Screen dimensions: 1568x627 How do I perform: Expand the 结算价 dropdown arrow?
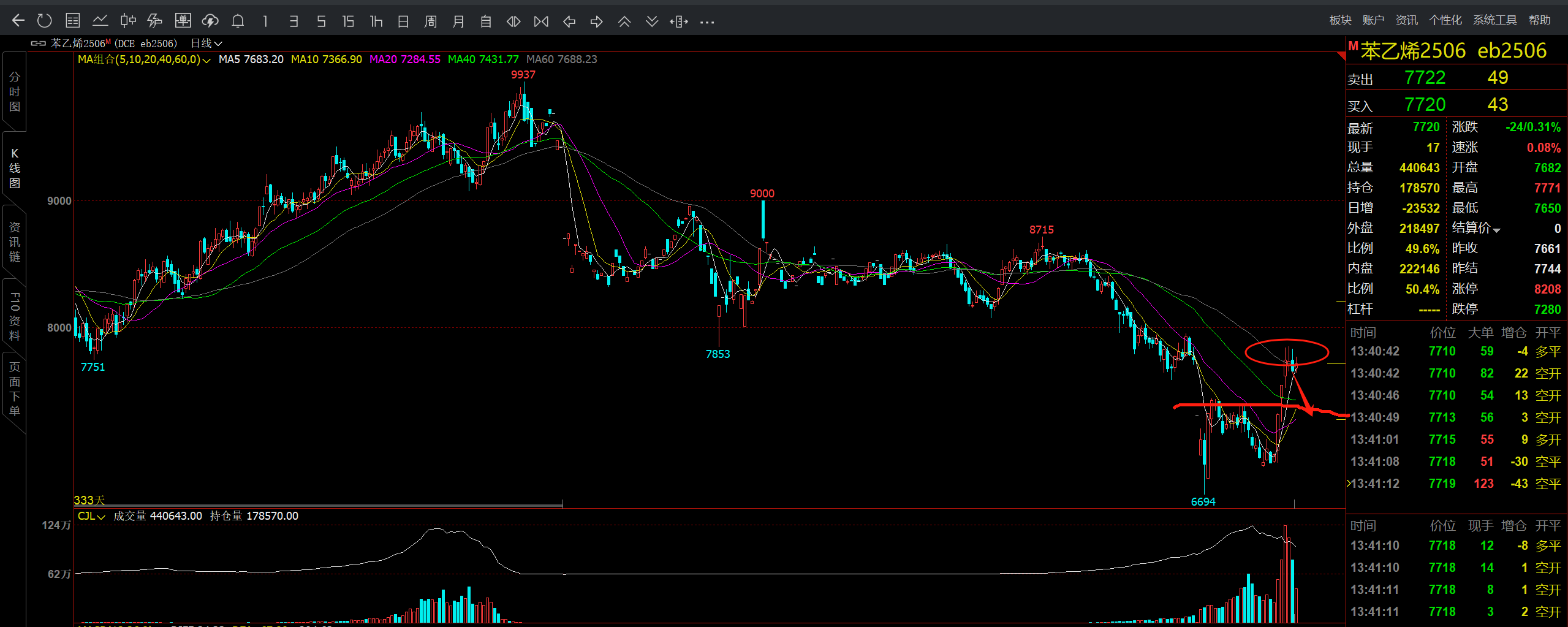pos(1496,230)
